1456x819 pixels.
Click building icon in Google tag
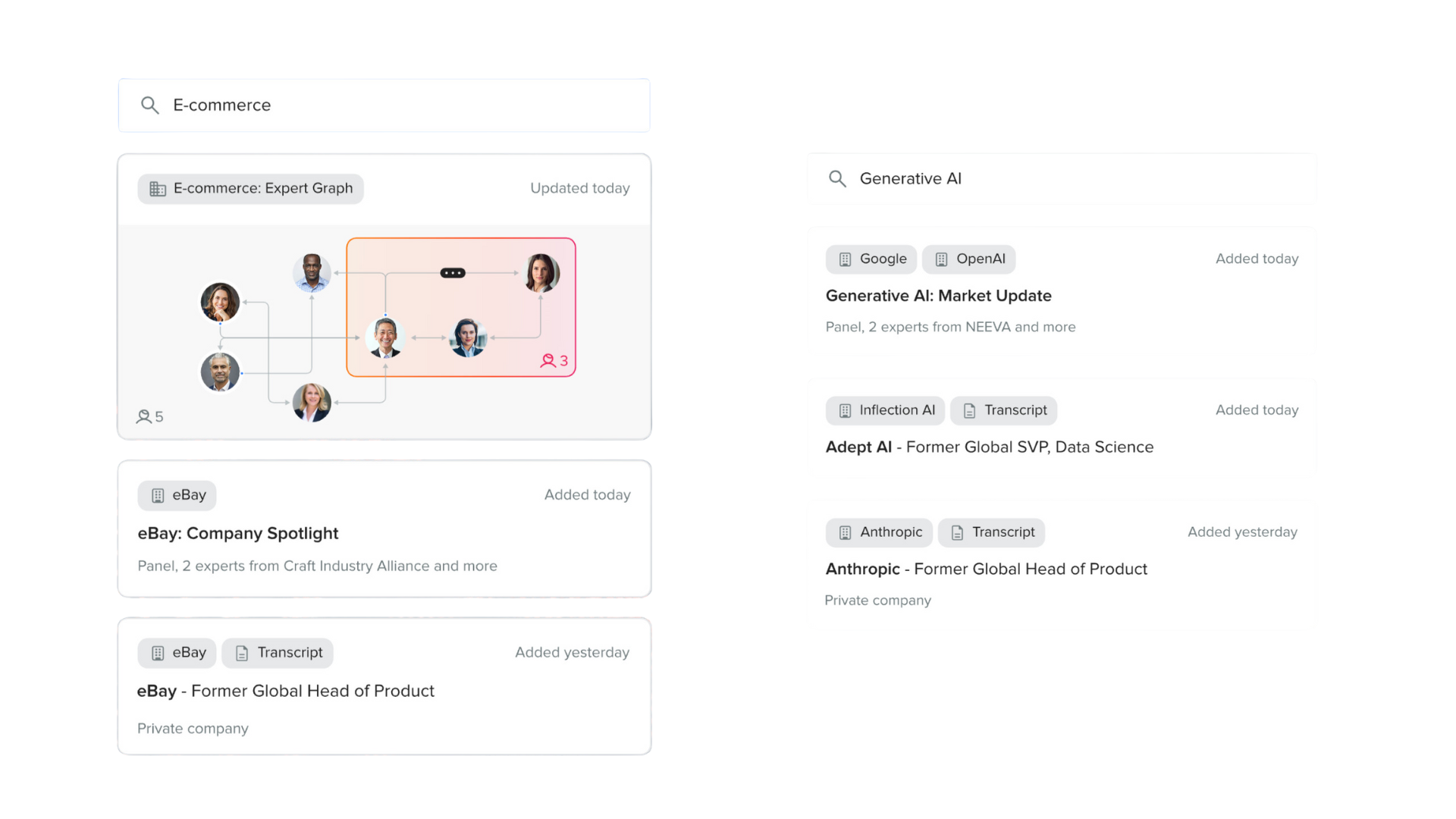[x=845, y=259]
